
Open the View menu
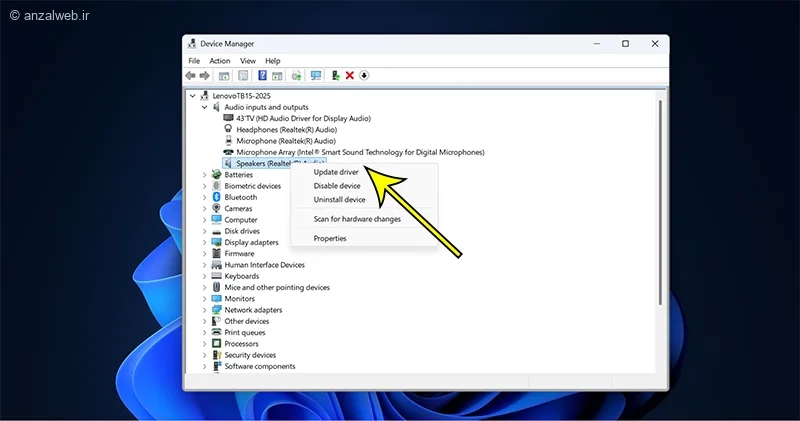point(247,61)
